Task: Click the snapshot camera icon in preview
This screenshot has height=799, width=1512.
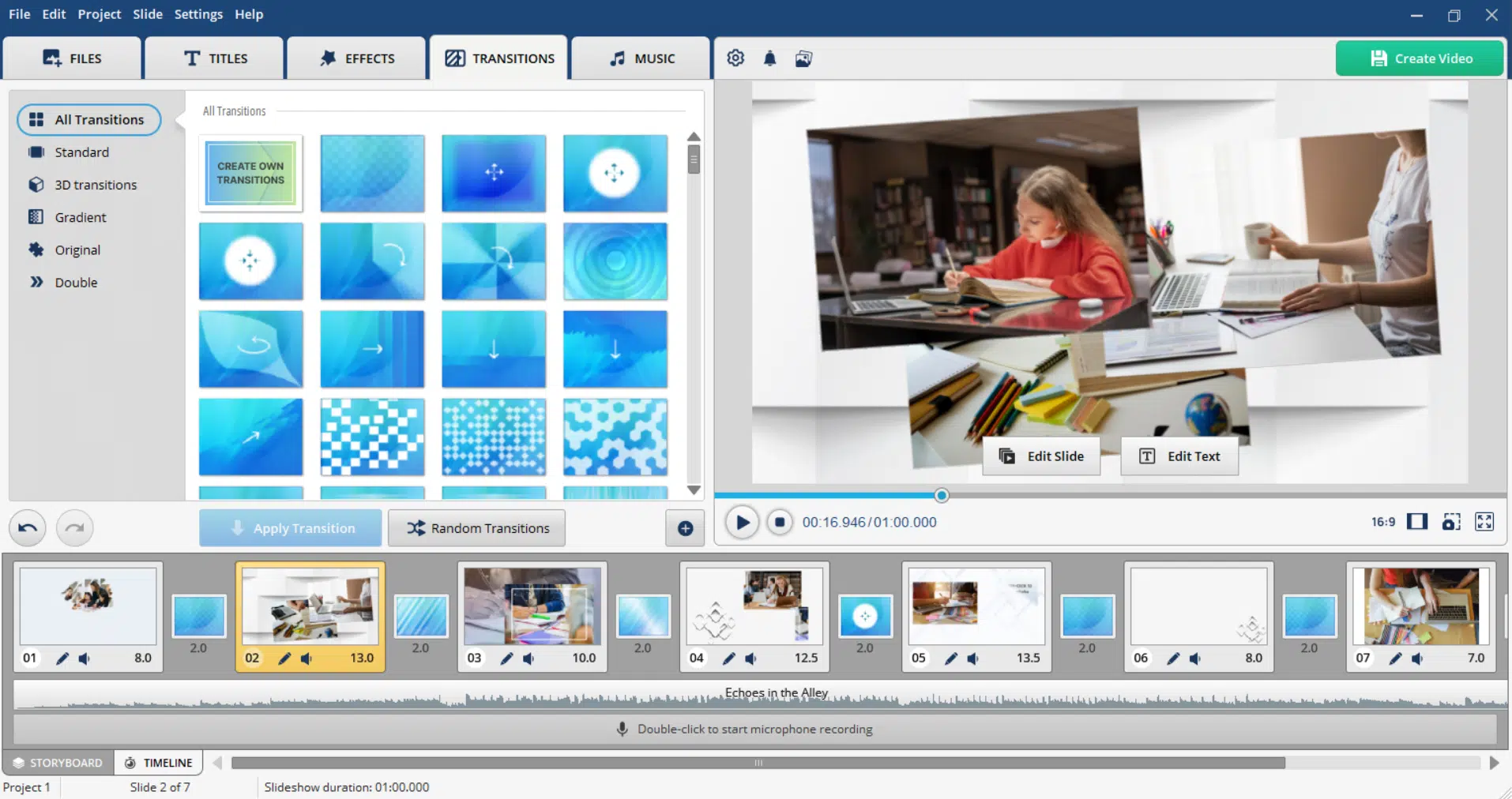Action: pos(1450,522)
